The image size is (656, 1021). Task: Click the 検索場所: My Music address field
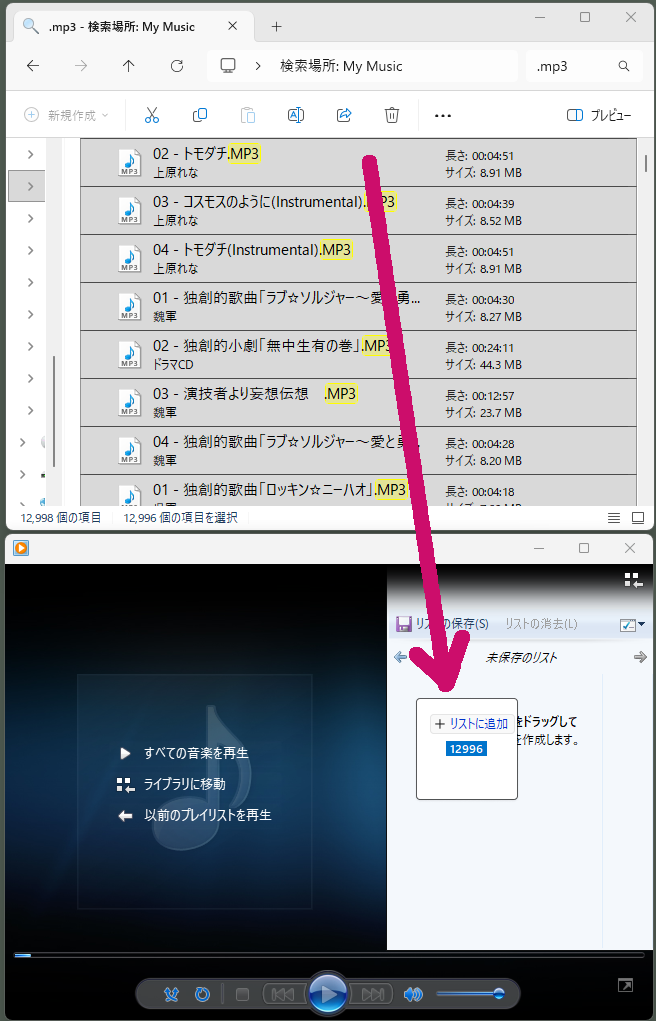click(362, 66)
